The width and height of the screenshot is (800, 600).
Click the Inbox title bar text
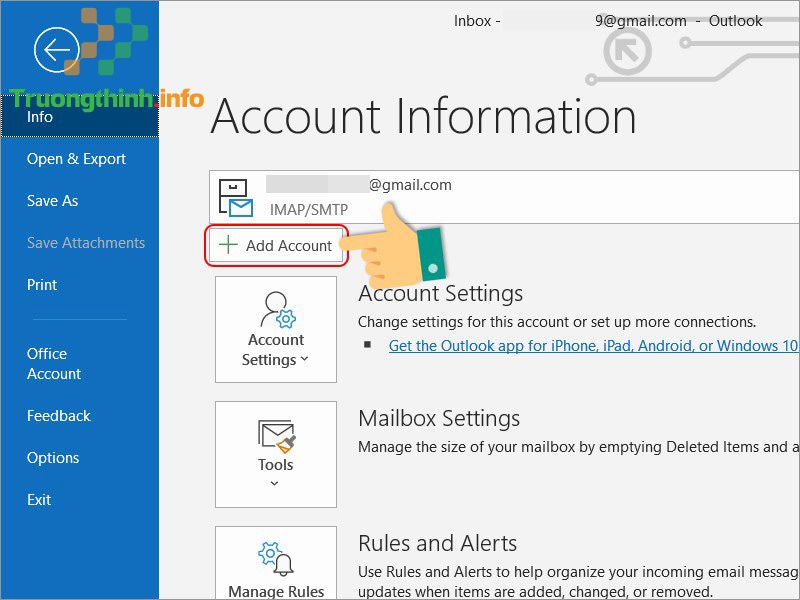(608, 21)
